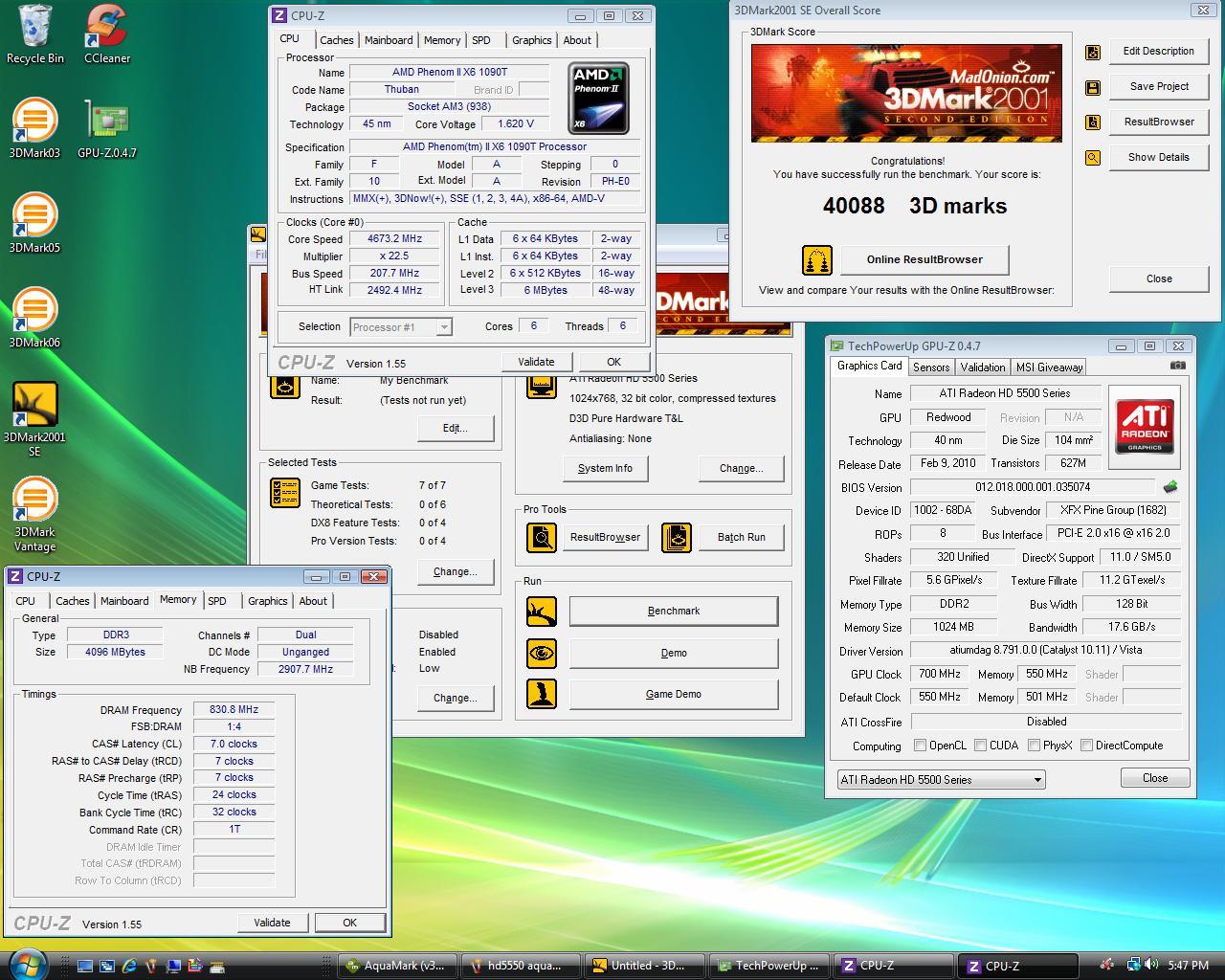Click Game Demo button

coord(674,694)
